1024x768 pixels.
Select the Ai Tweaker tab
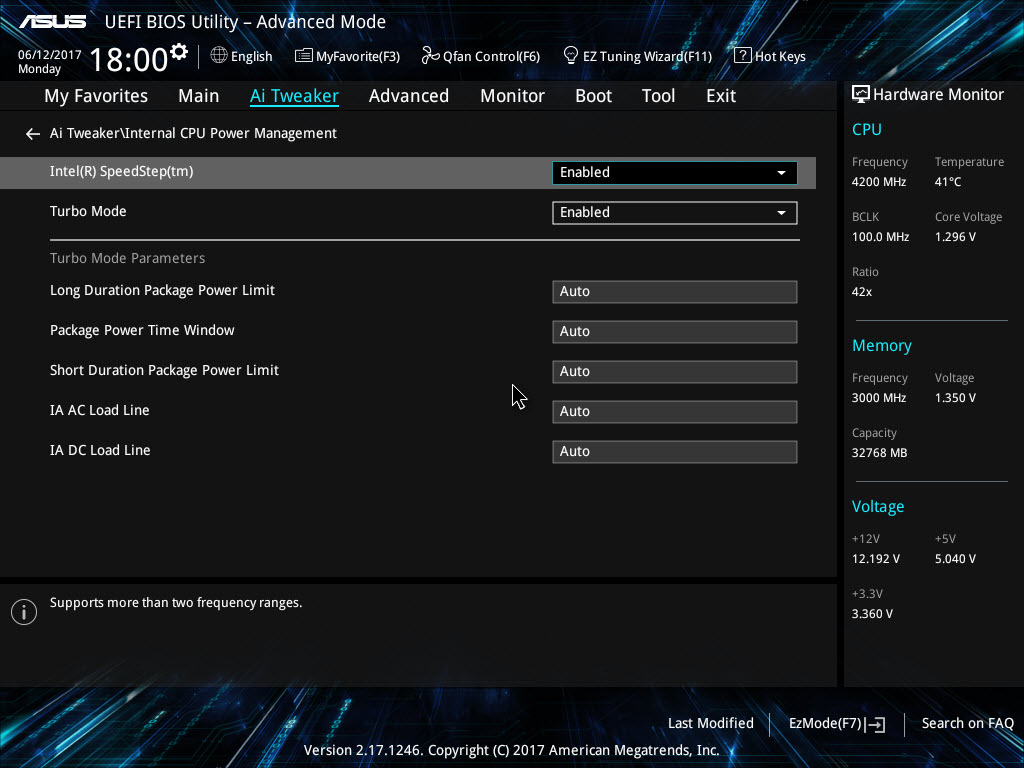[295, 96]
